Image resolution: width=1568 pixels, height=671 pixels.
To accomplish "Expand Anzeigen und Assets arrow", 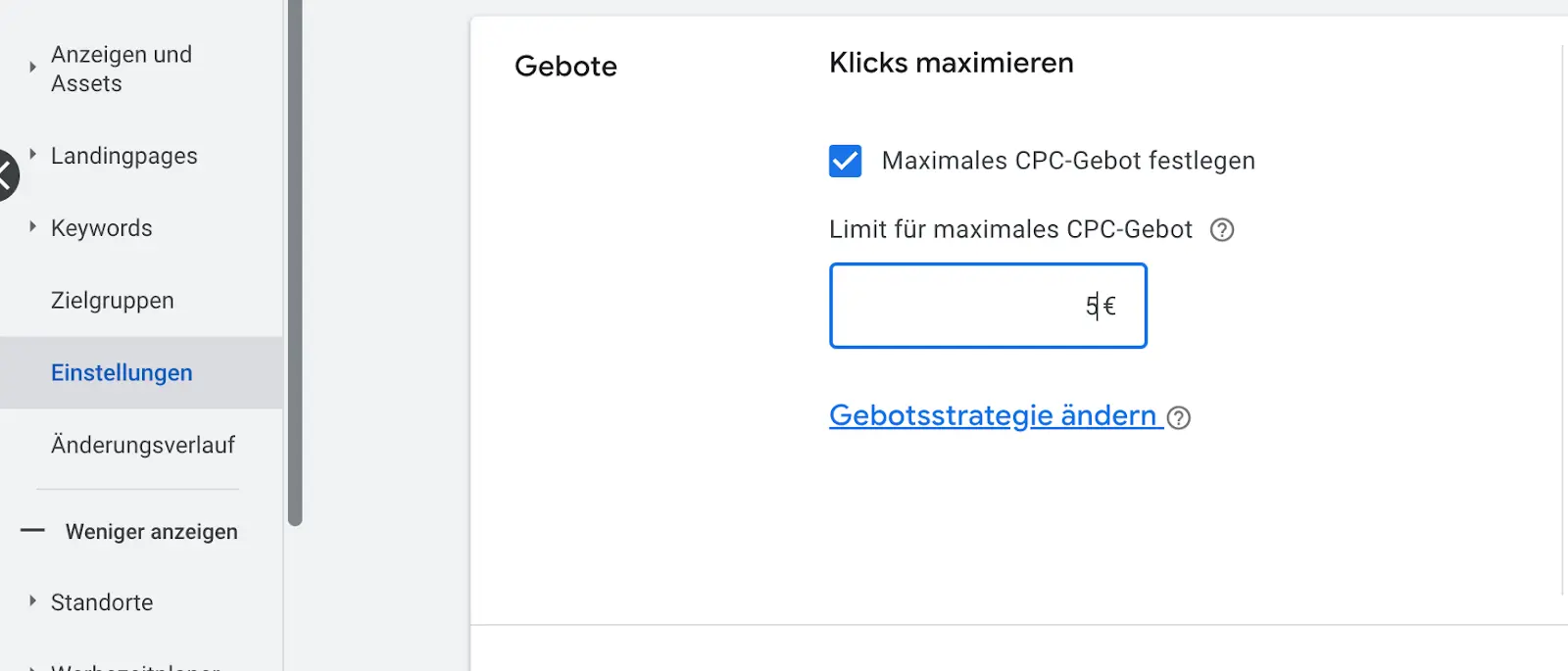I will point(32,68).
